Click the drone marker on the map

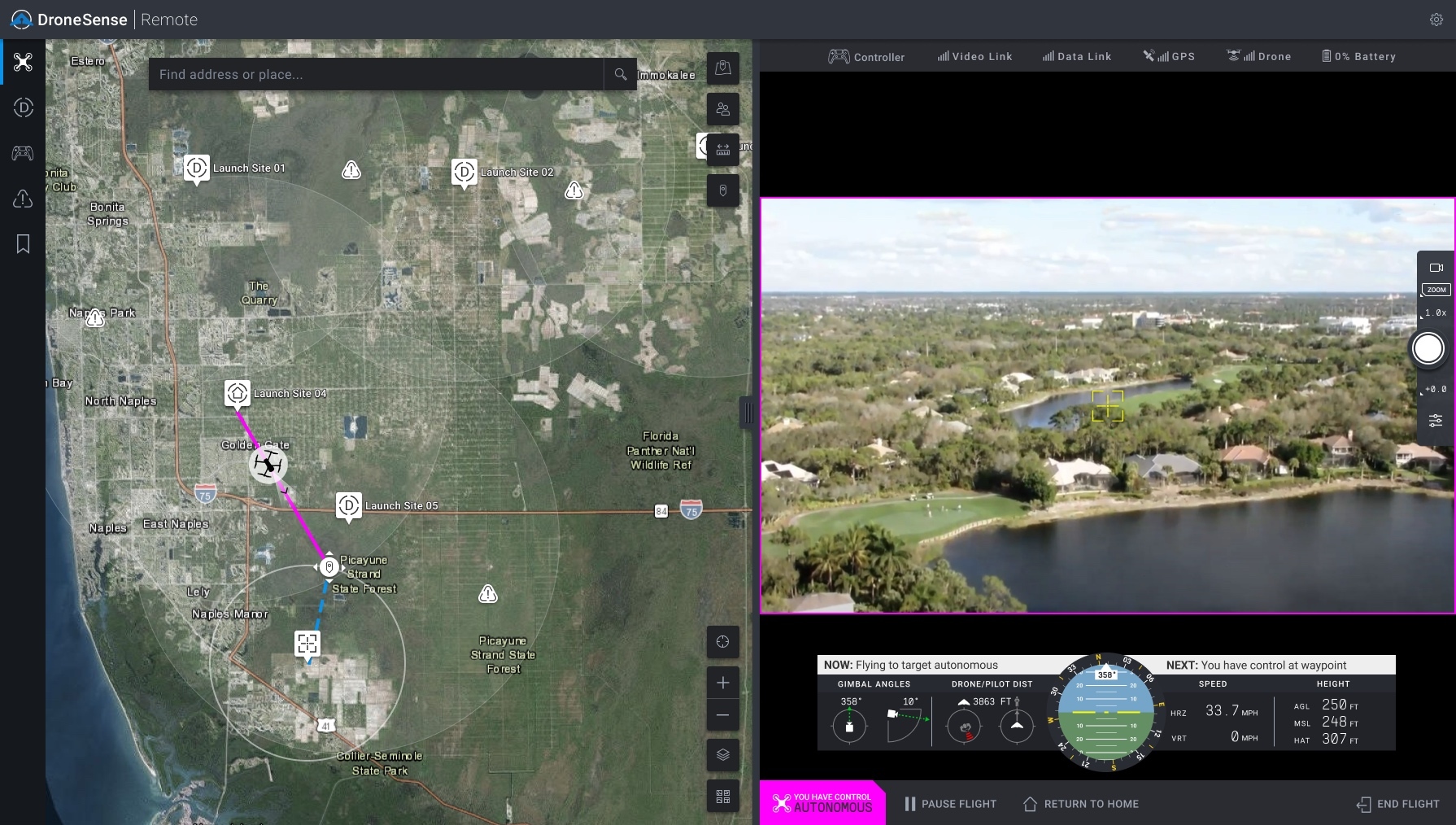pos(268,465)
